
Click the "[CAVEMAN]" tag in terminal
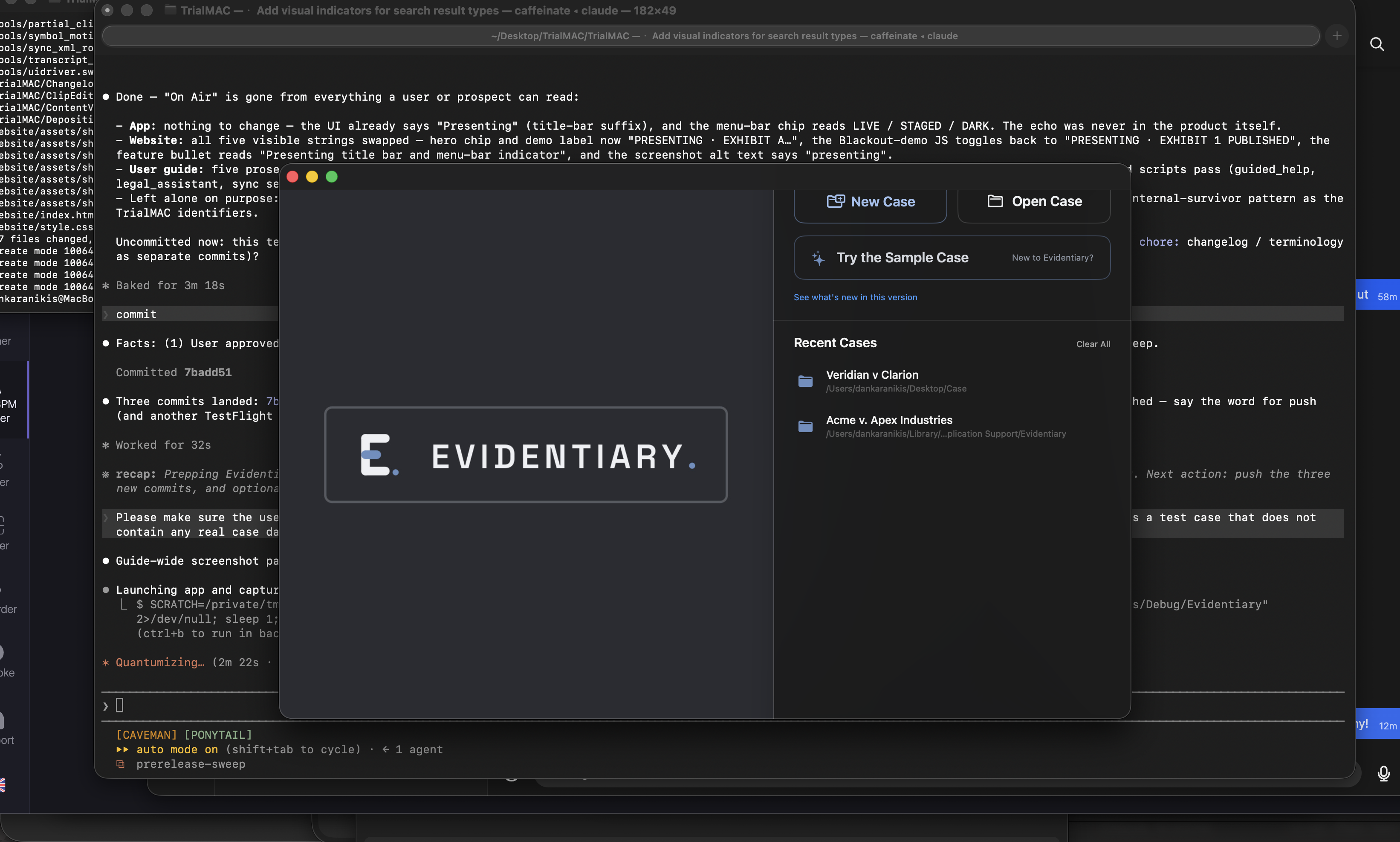(146, 735)
